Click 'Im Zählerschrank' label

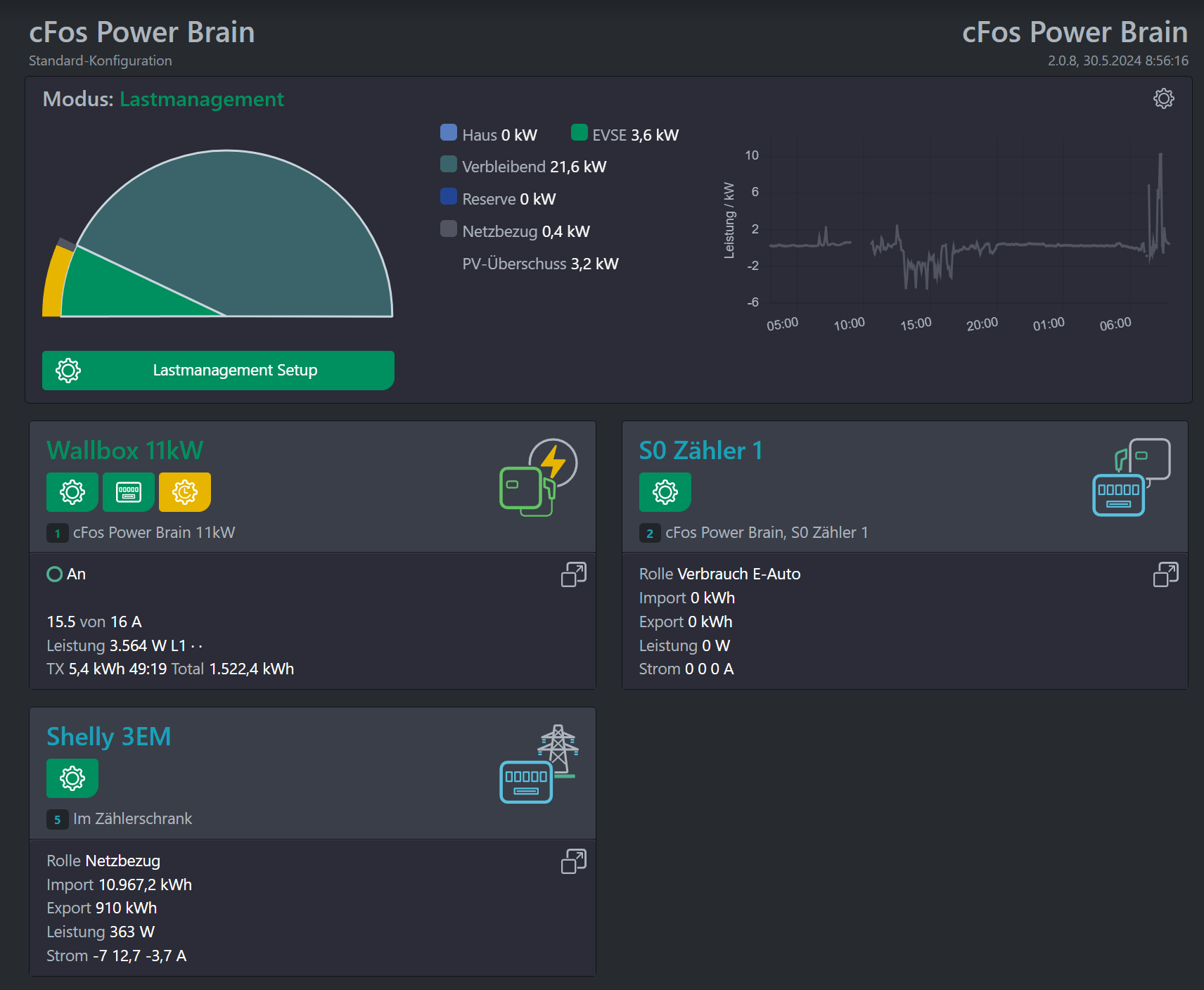tap(132, 818)
